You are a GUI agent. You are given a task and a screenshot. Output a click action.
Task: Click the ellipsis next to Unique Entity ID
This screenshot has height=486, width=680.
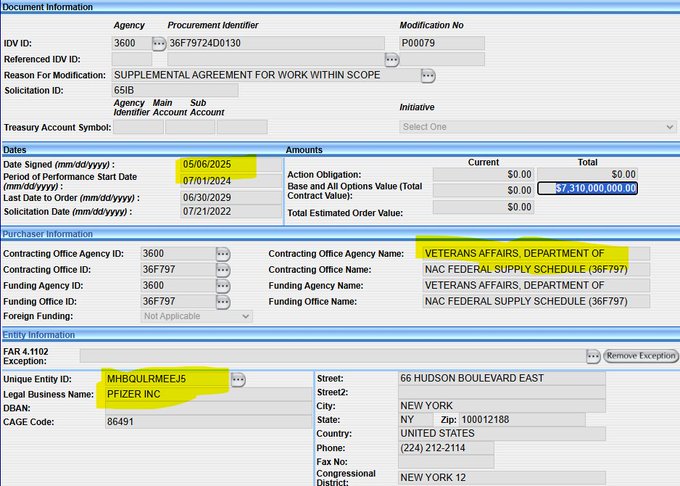click(238, 379)
